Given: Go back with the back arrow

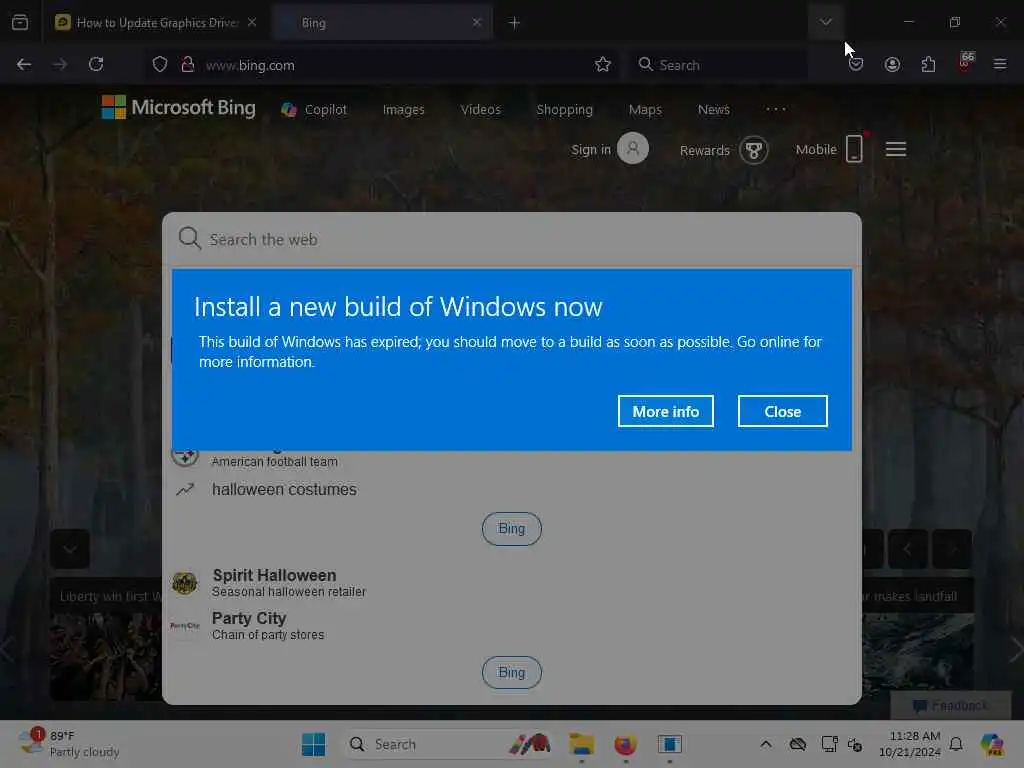Looking at the screenshot, I should pos(24,64).
